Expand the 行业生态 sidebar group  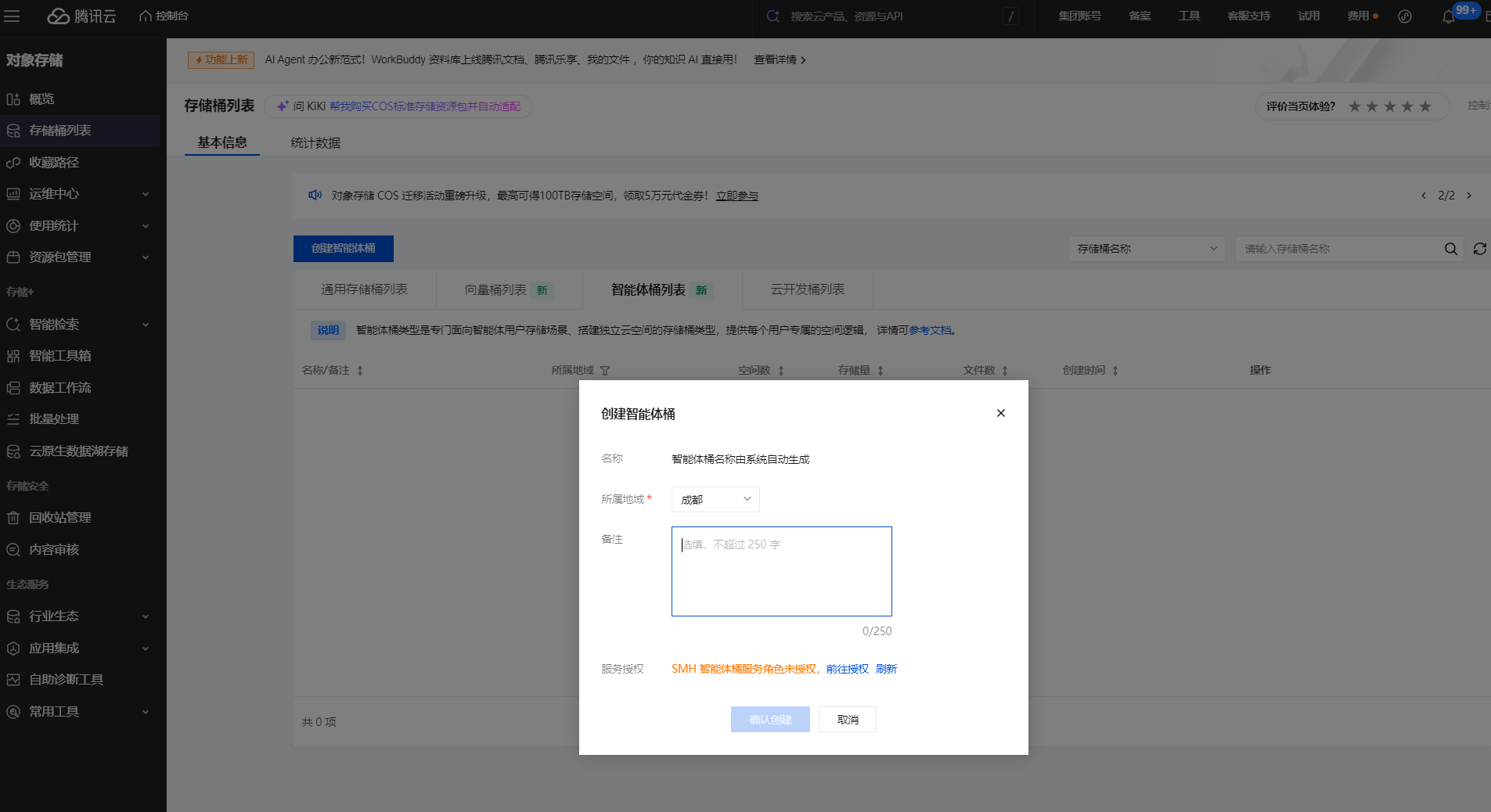click(x=146, y=616)
